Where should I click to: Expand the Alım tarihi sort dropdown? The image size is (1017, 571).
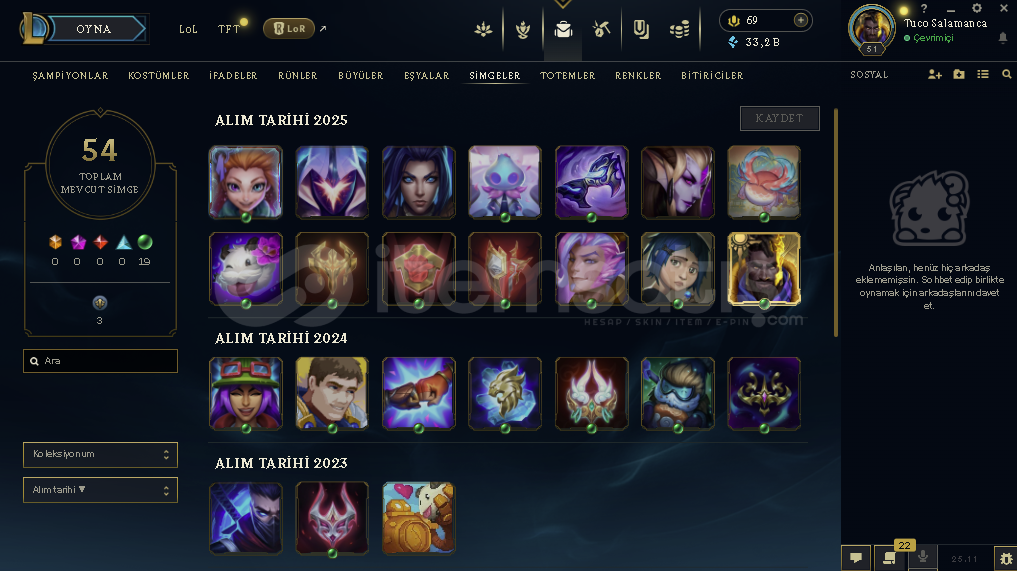[101, 490]
